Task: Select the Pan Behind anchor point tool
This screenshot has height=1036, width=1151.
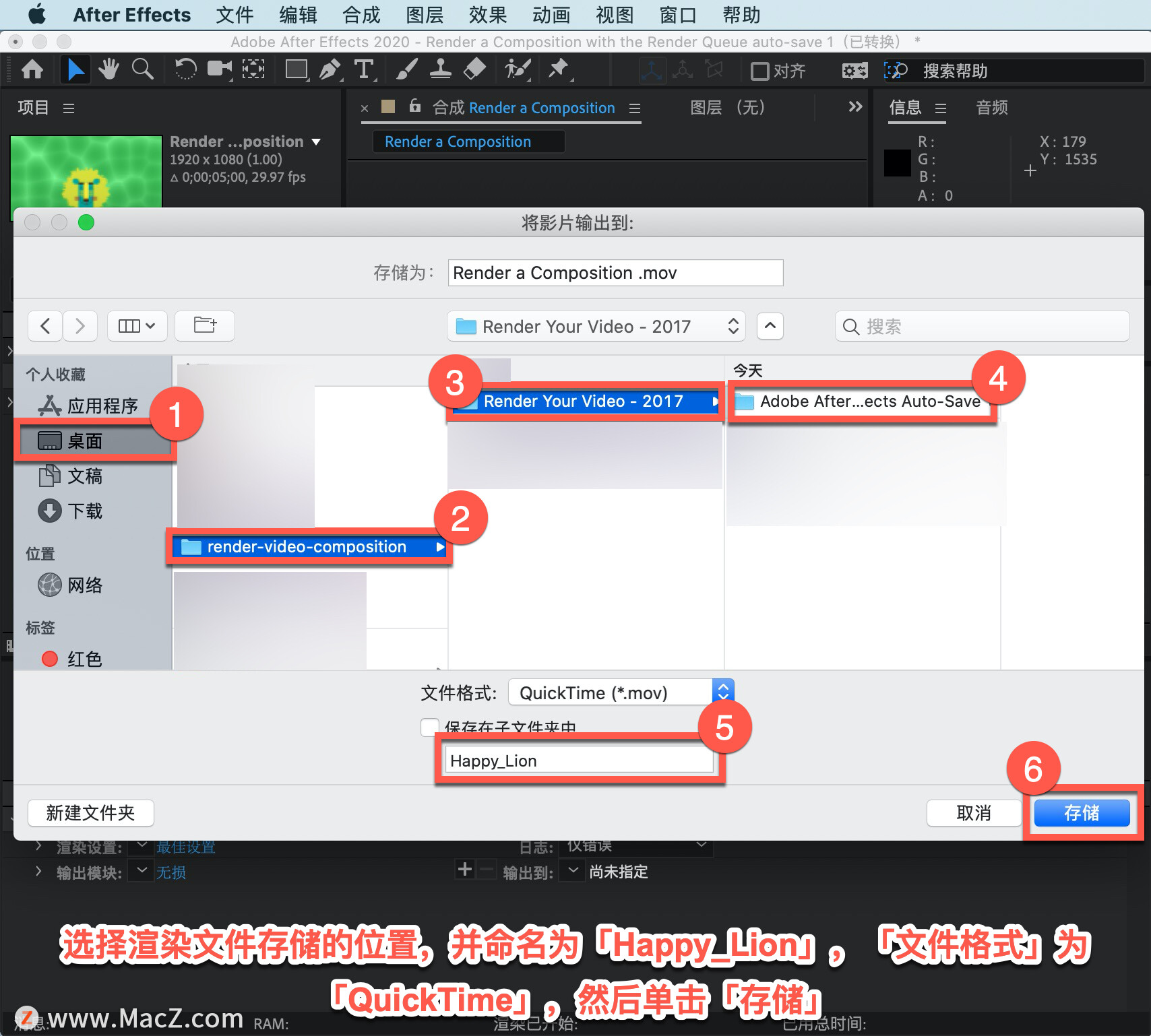Action: (253, 69)
